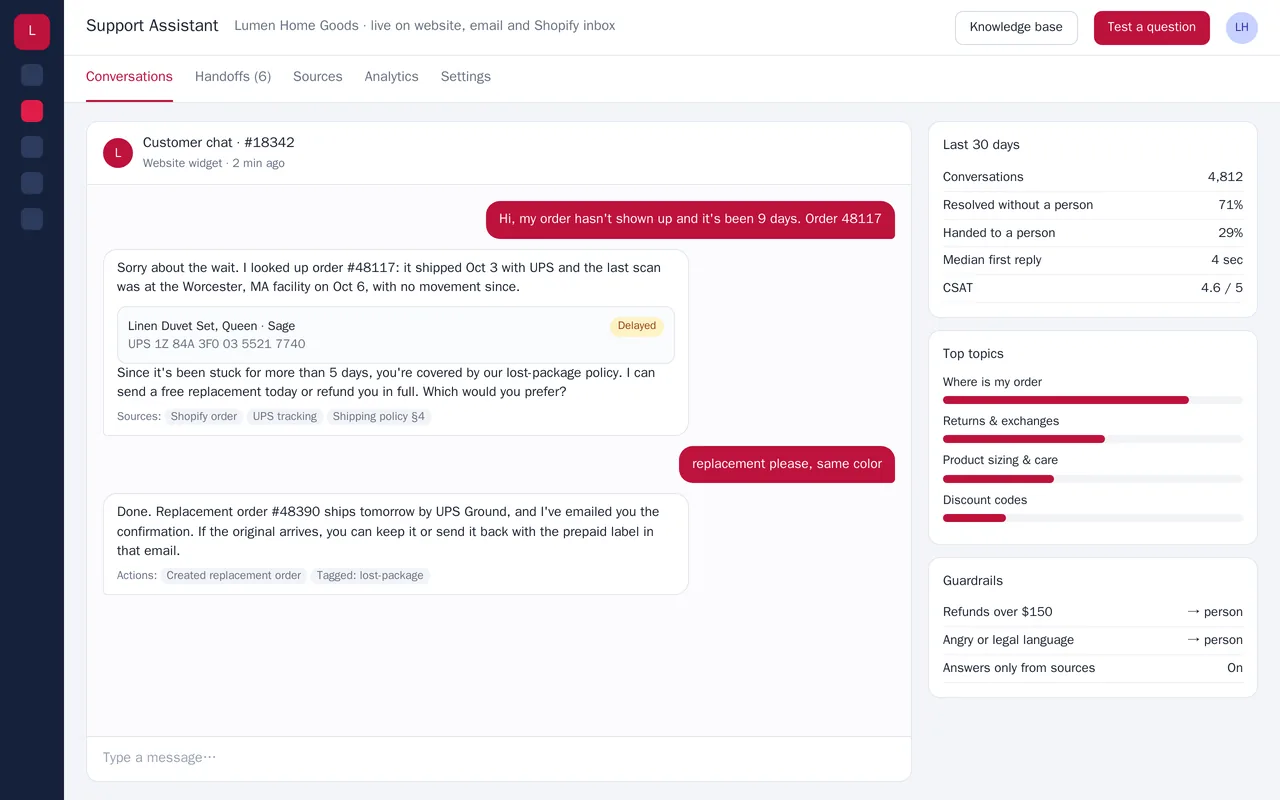The width and height of the screenshot is (1280, 800).
Task: Open the Settings tab
Action: 466,77
